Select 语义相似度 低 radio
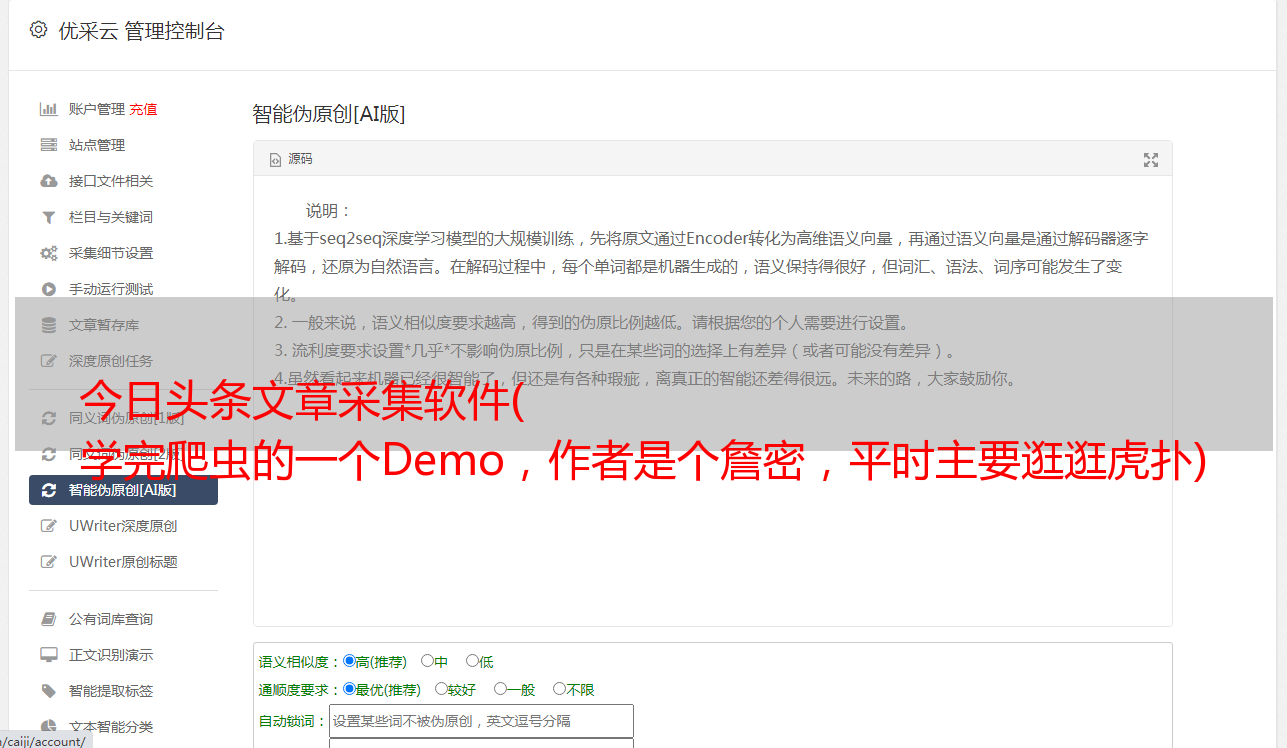The height and width of the screenshot is (748, 1287). (472, 661)
